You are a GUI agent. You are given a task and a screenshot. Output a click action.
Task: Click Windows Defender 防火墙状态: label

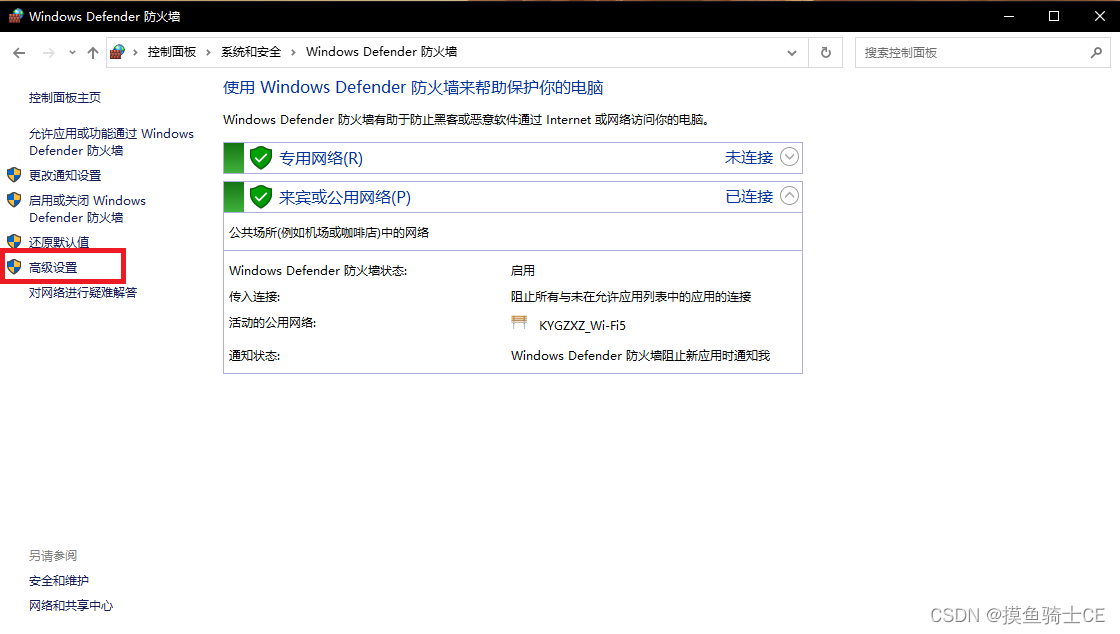[x=318, y=271]
